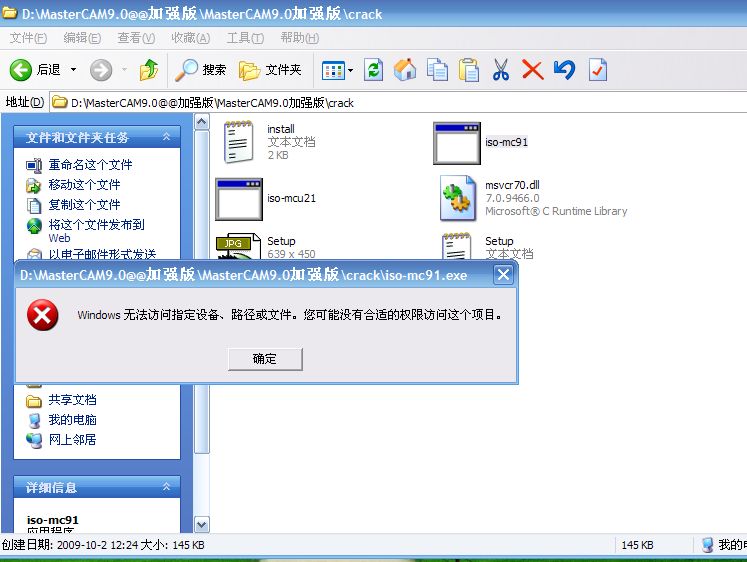The height and width of the screenshot is (562, 747).
Task: Click 移动这个文件 task link
Action: tap(84, 185)
